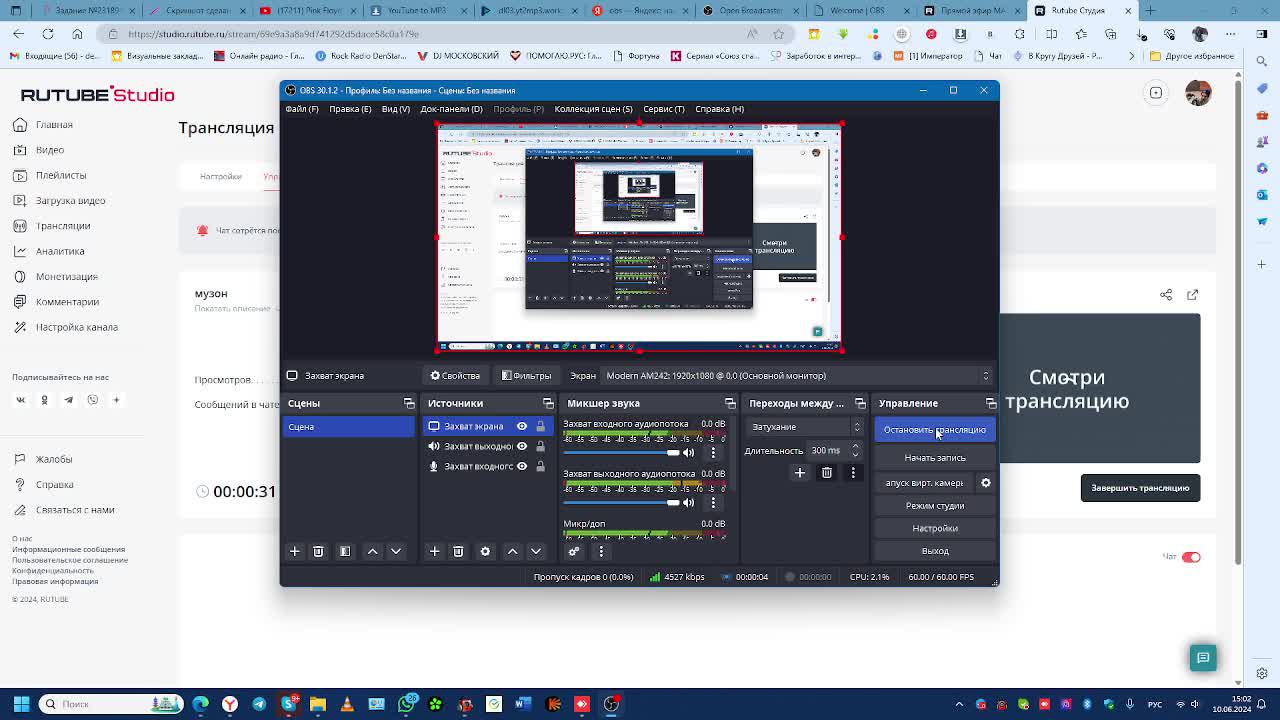Viewport: 1280px width, 720px height.
Task: Open selected source properties gear in Источники
Action: click(x=485, y=551)
